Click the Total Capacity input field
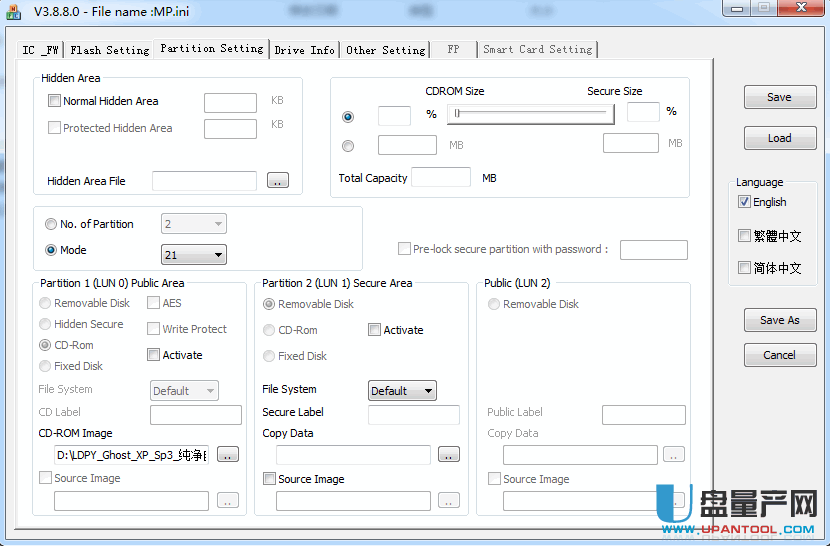 pos(440,178)
